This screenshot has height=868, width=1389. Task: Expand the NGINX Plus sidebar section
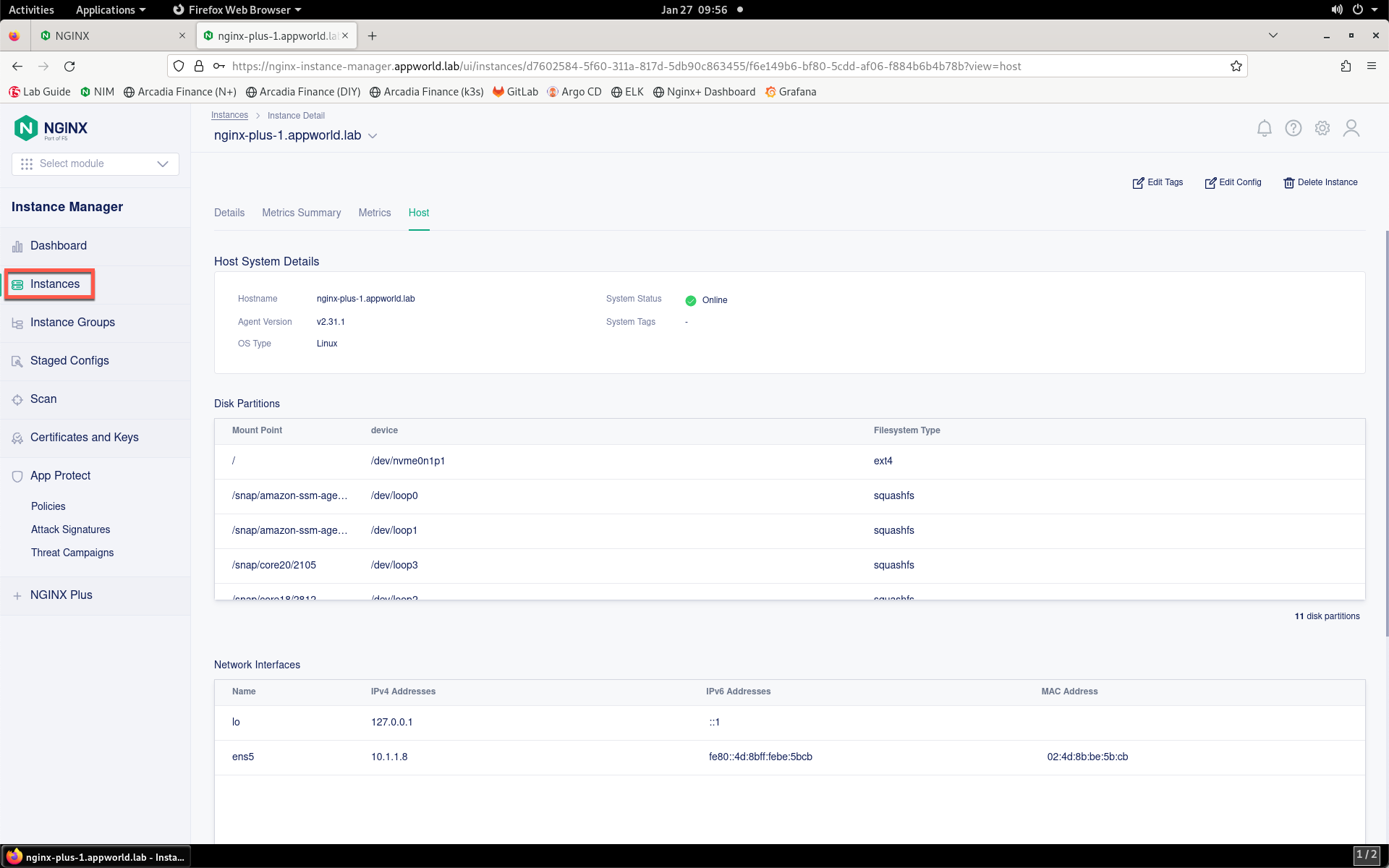click(61, 595)
